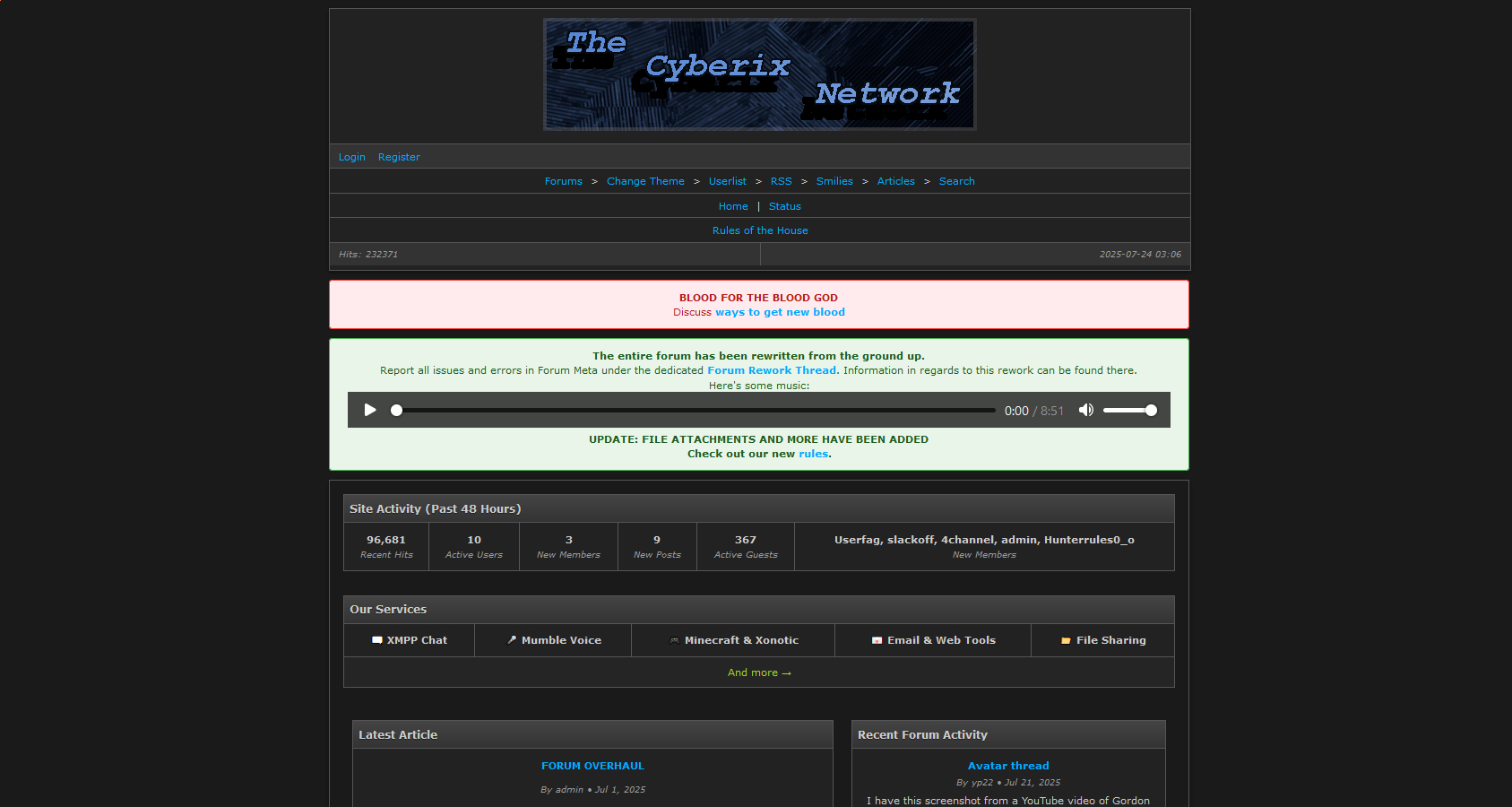
Task: Click the Minecraft & Xonotic gamepad icon
Action: click(x=674, y=640)
